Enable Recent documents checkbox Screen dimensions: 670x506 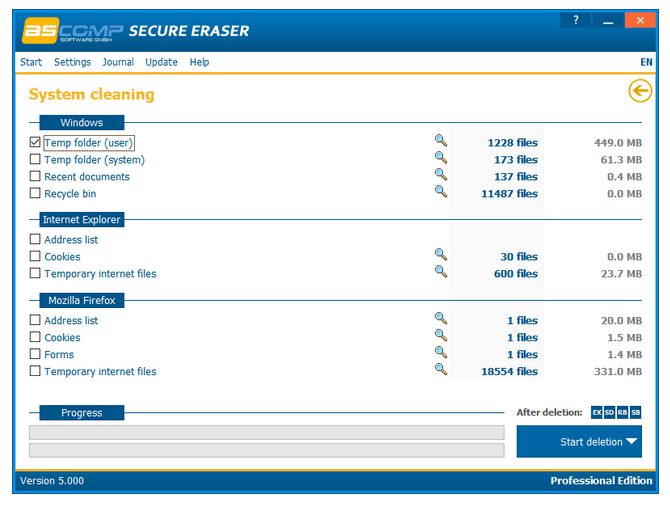click(35, 176)
